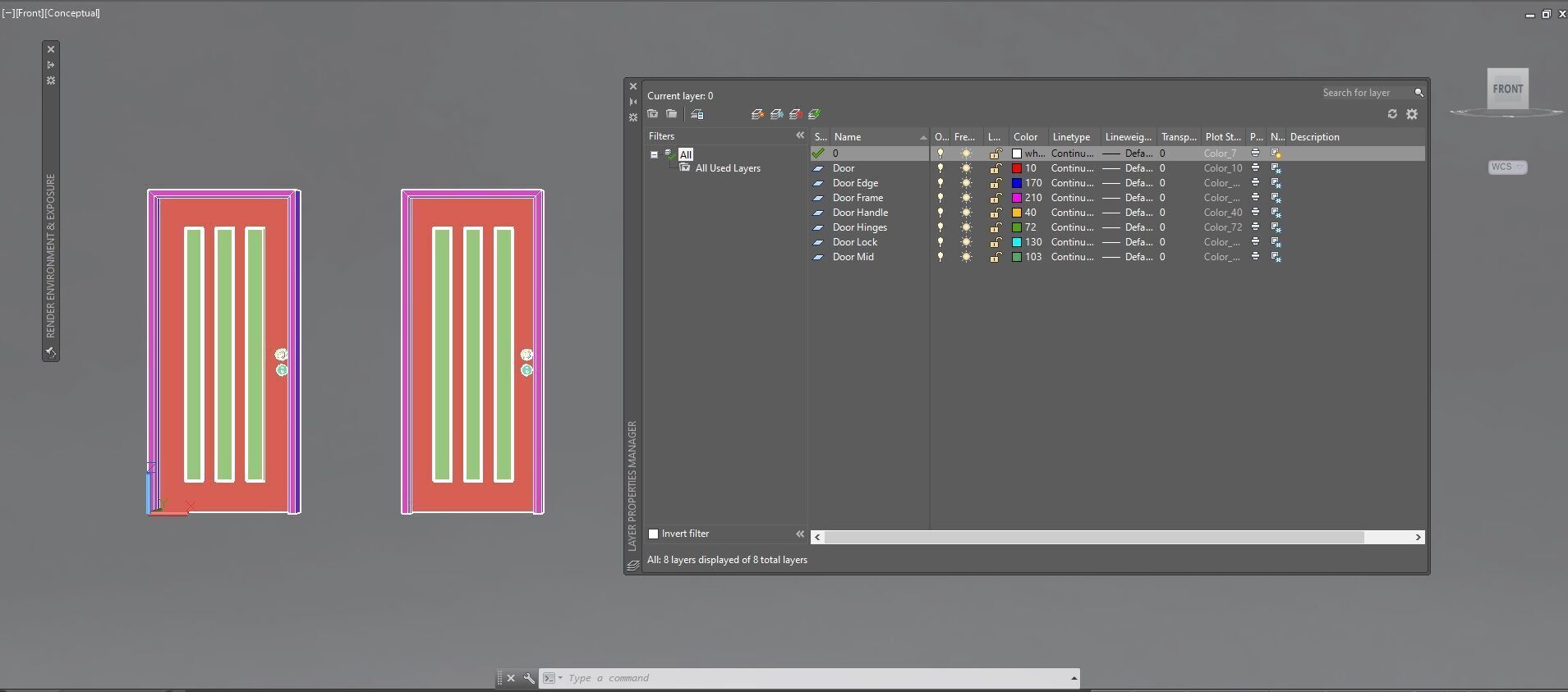Collapse the All filter tree node
Image resolution: width=1568 pixels, height=692 pixels.
coord(654,154)
